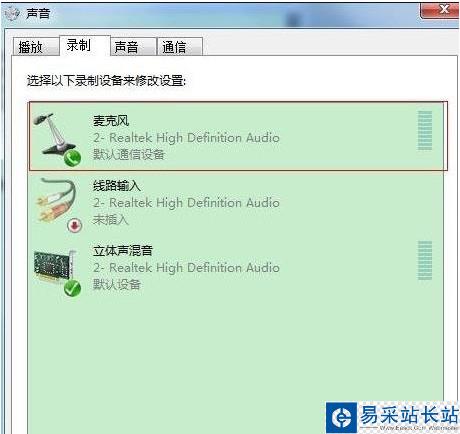460x434 pixels.
Task: Open the 声音 tab
Action: [x=133, y=47]
